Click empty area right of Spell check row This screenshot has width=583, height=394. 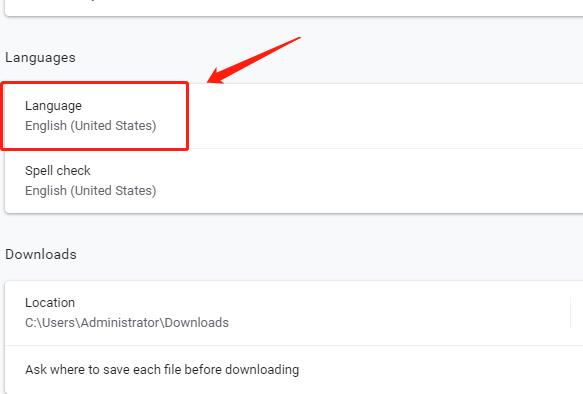tap(368, 181)
